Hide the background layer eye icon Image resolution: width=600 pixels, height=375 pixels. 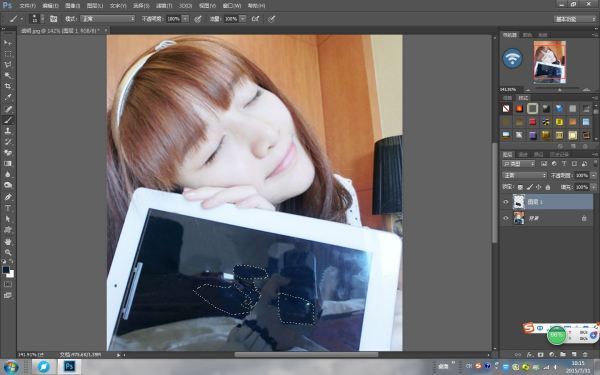pos(506,218)
